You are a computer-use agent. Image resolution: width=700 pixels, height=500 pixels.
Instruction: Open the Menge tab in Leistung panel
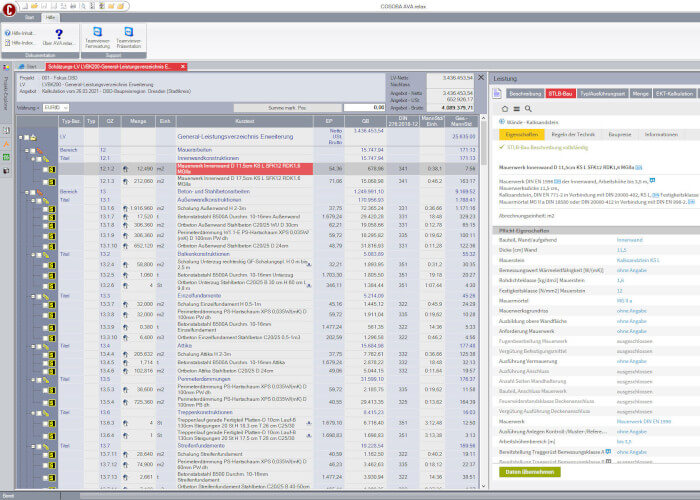(x=640, y=93)
